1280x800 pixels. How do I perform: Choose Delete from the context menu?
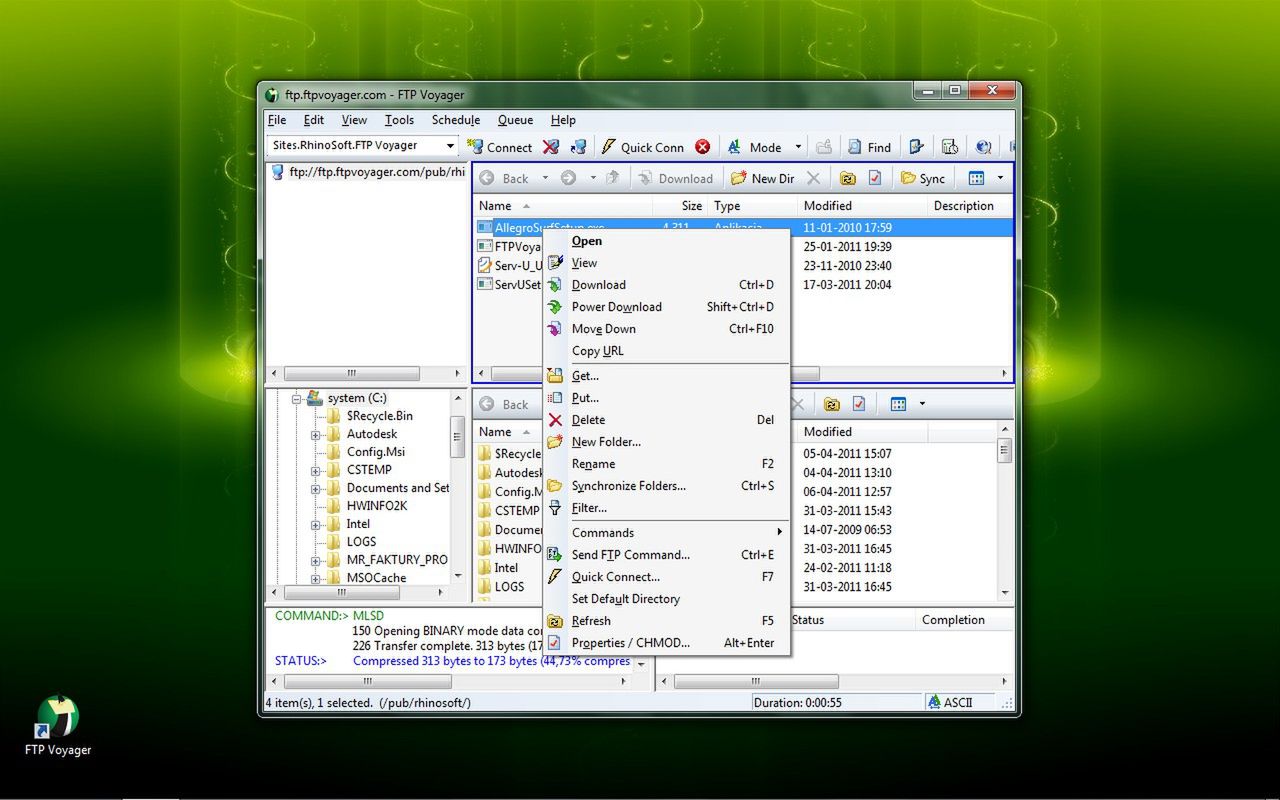(x=667, y=420)
